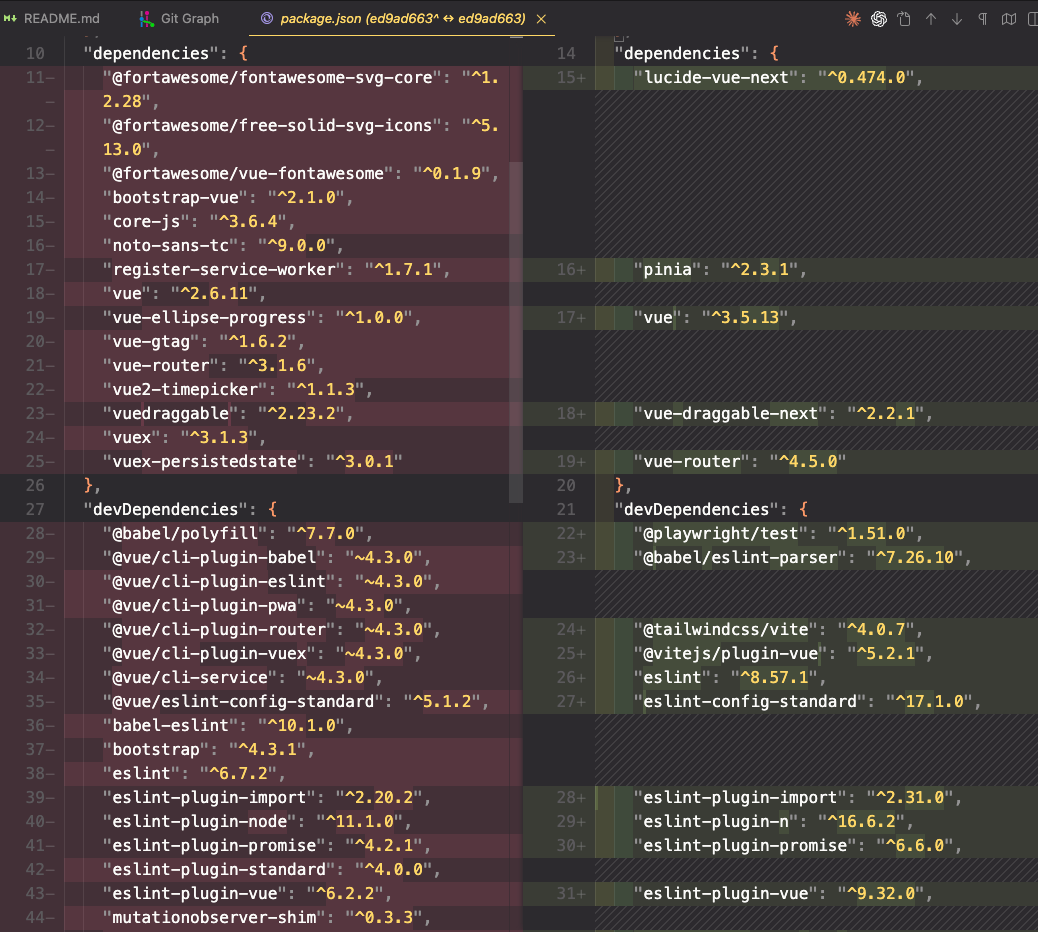This screenshot has width=1038, height=932.
Task: Click the left pane vertical scrollbar
Action: [515, 330]
